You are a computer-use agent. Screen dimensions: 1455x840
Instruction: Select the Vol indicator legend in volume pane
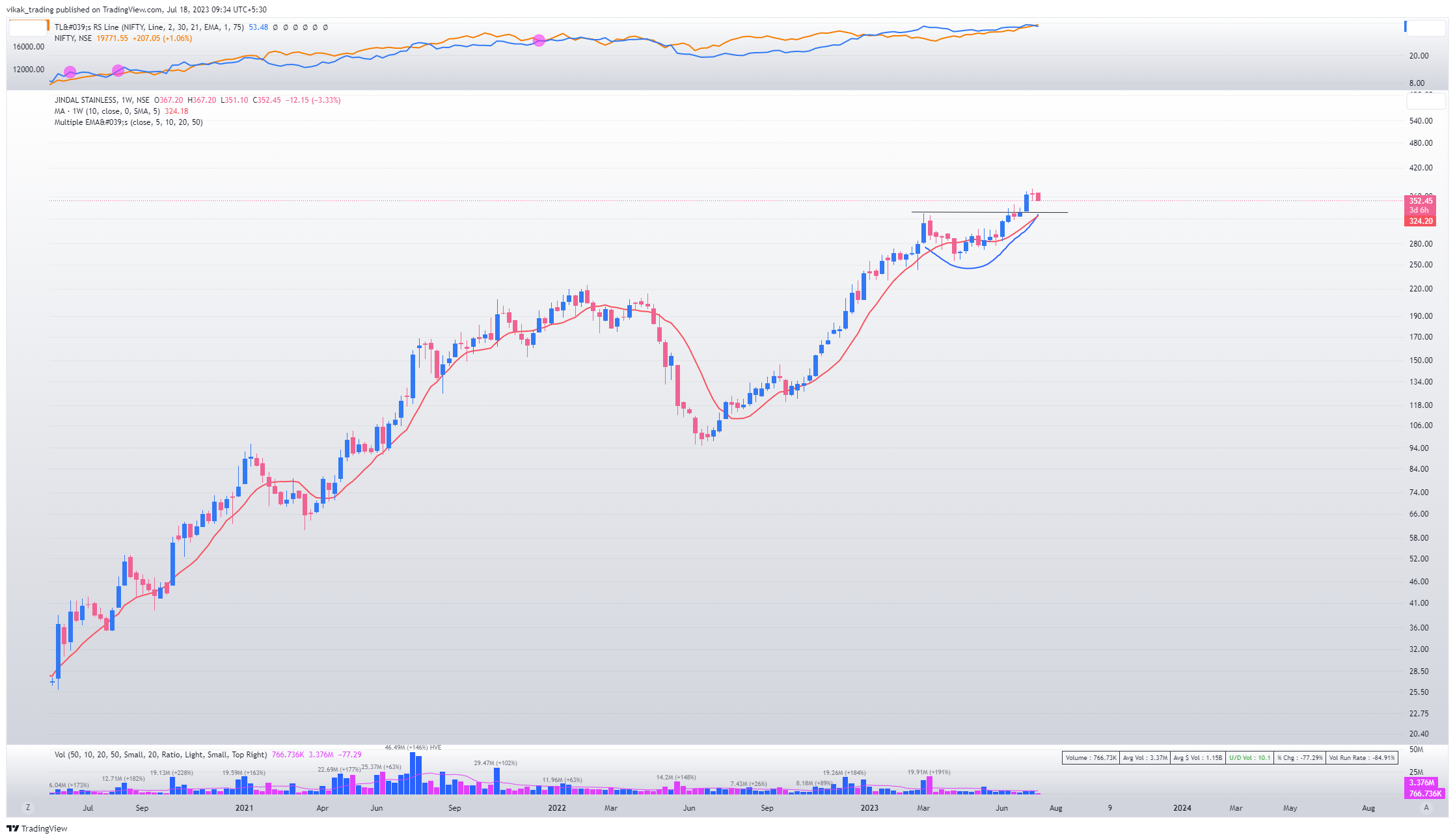(161, 755)
